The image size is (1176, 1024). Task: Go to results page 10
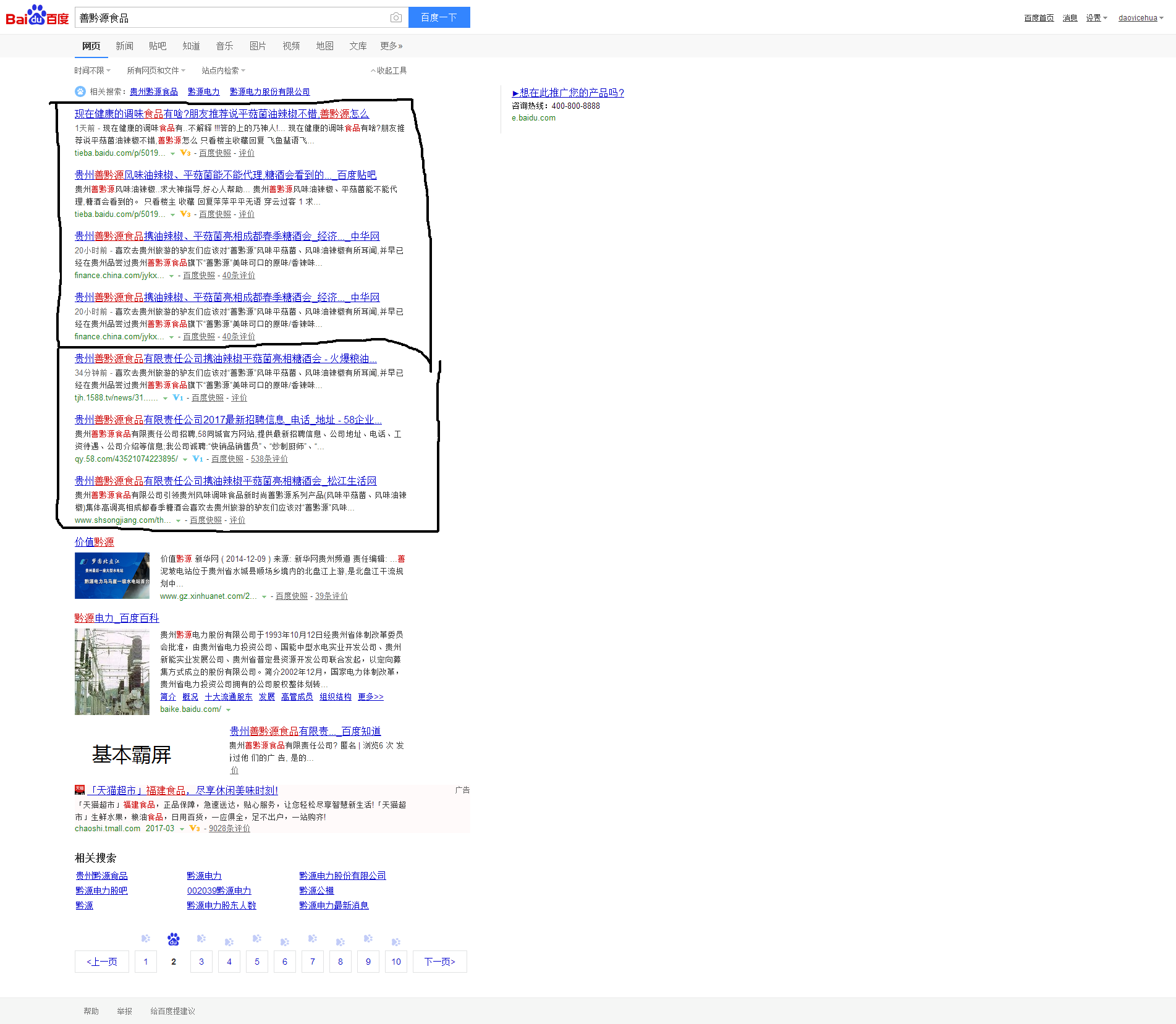396,962
